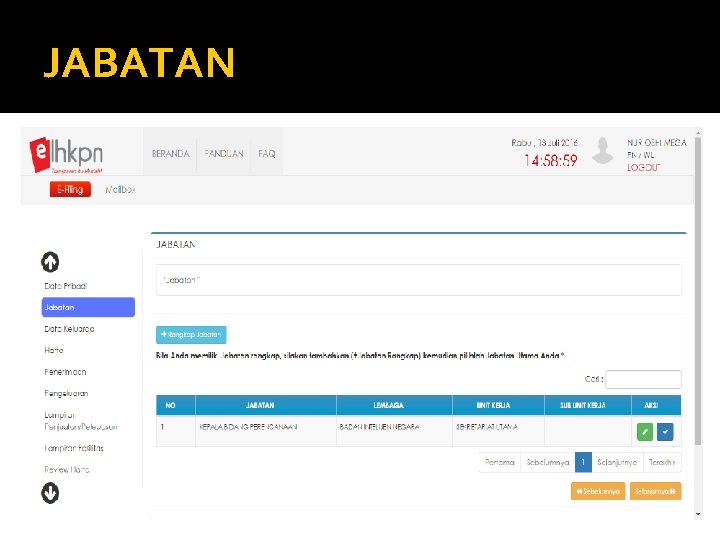The width and height of the screenshot is (720, 540).
Task: Sort by NO column header
Action: tap(176, 405)
